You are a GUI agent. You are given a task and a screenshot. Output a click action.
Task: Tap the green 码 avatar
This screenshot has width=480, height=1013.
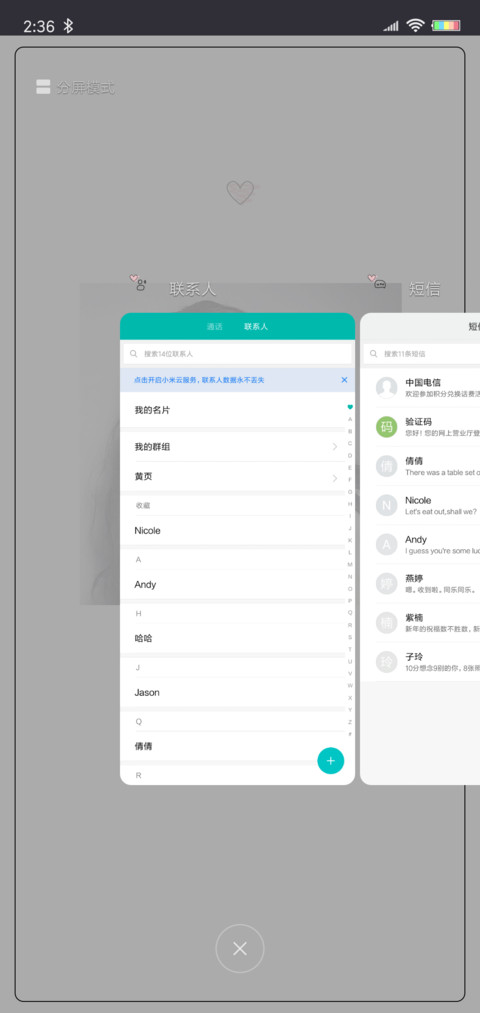(386, 426)
